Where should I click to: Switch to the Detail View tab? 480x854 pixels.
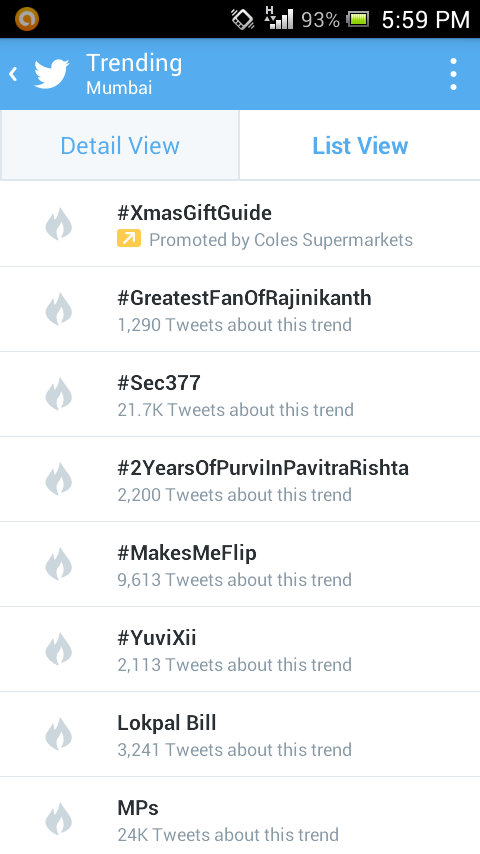[x=120, y=145]
